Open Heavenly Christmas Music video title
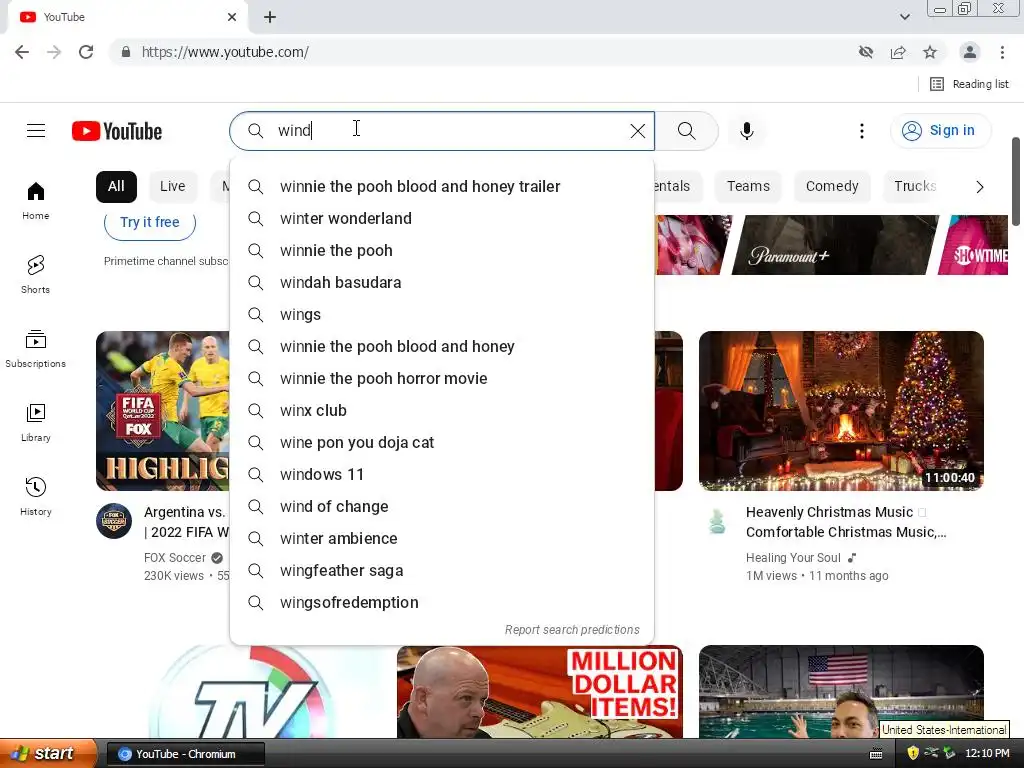1024x768 pixels. [846, 522]
